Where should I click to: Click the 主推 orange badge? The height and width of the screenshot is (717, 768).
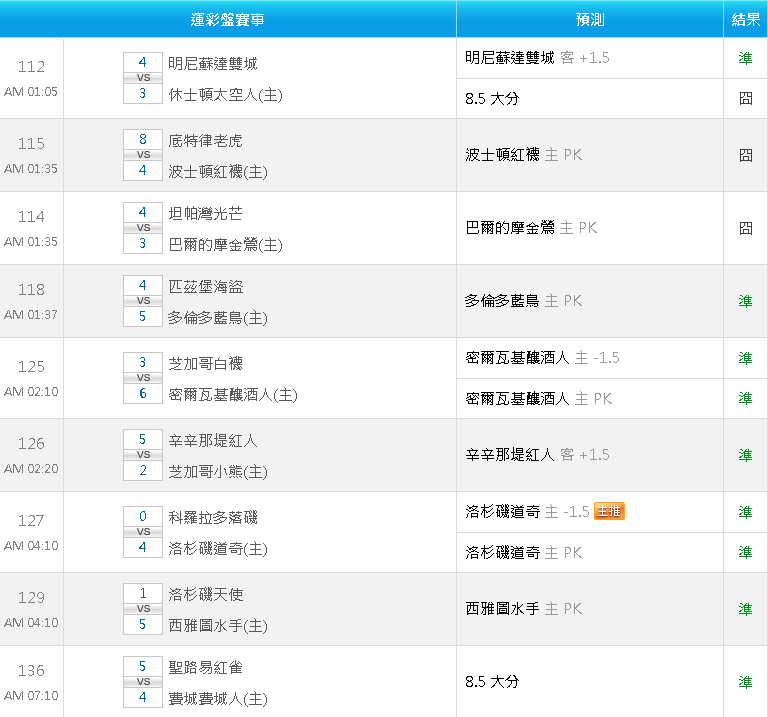pos(609,511)
